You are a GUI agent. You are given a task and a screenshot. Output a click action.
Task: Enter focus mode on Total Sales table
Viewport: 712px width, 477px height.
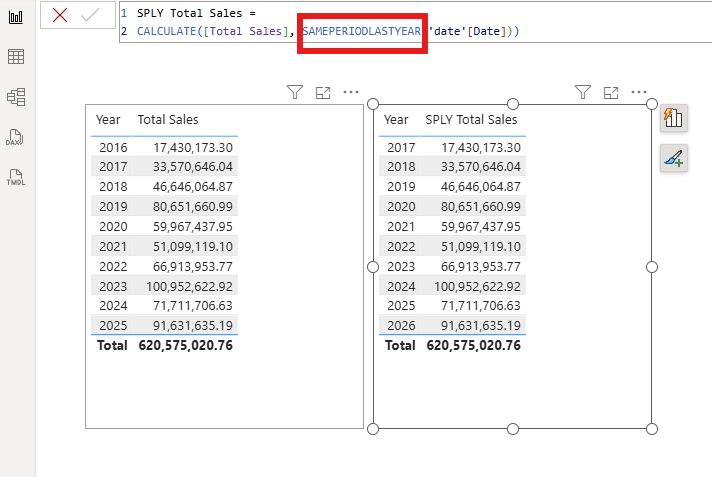323,93
